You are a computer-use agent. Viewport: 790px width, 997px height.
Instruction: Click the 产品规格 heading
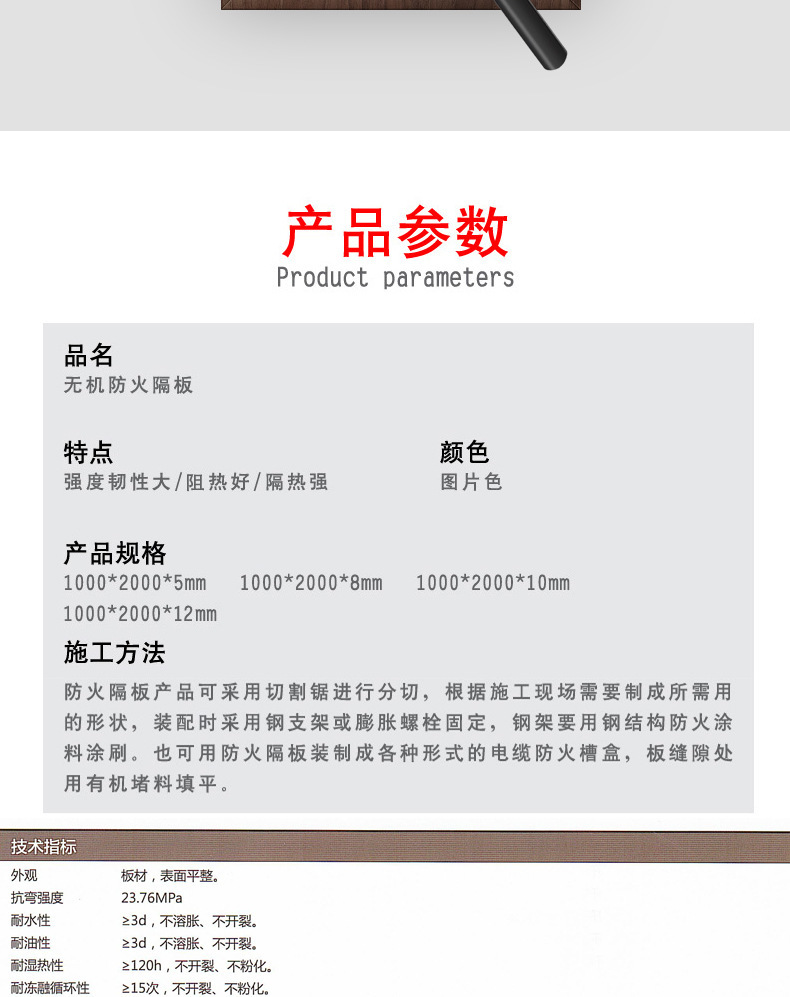pyautogui.click(x=114, y=553)
